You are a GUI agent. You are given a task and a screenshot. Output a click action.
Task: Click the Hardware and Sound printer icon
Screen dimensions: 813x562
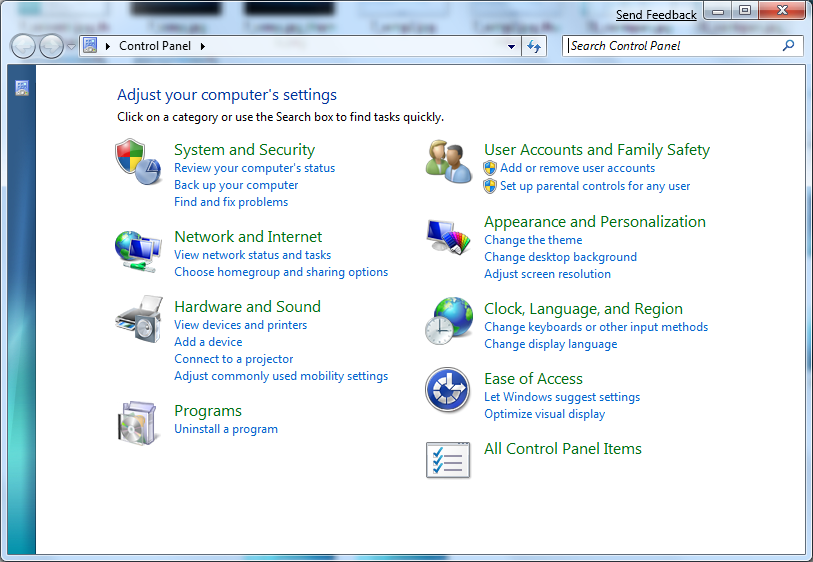pyautogui.click(x=139, y=319)
